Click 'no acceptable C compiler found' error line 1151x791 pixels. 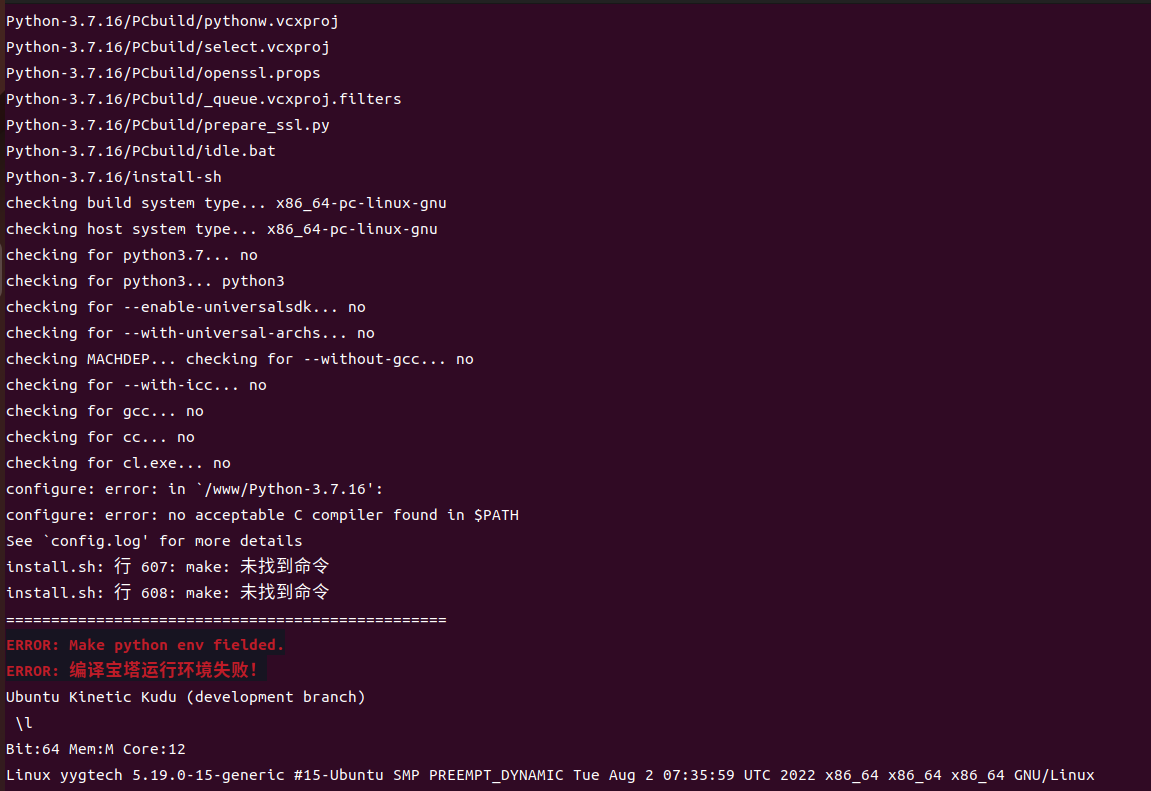(262, 515)
